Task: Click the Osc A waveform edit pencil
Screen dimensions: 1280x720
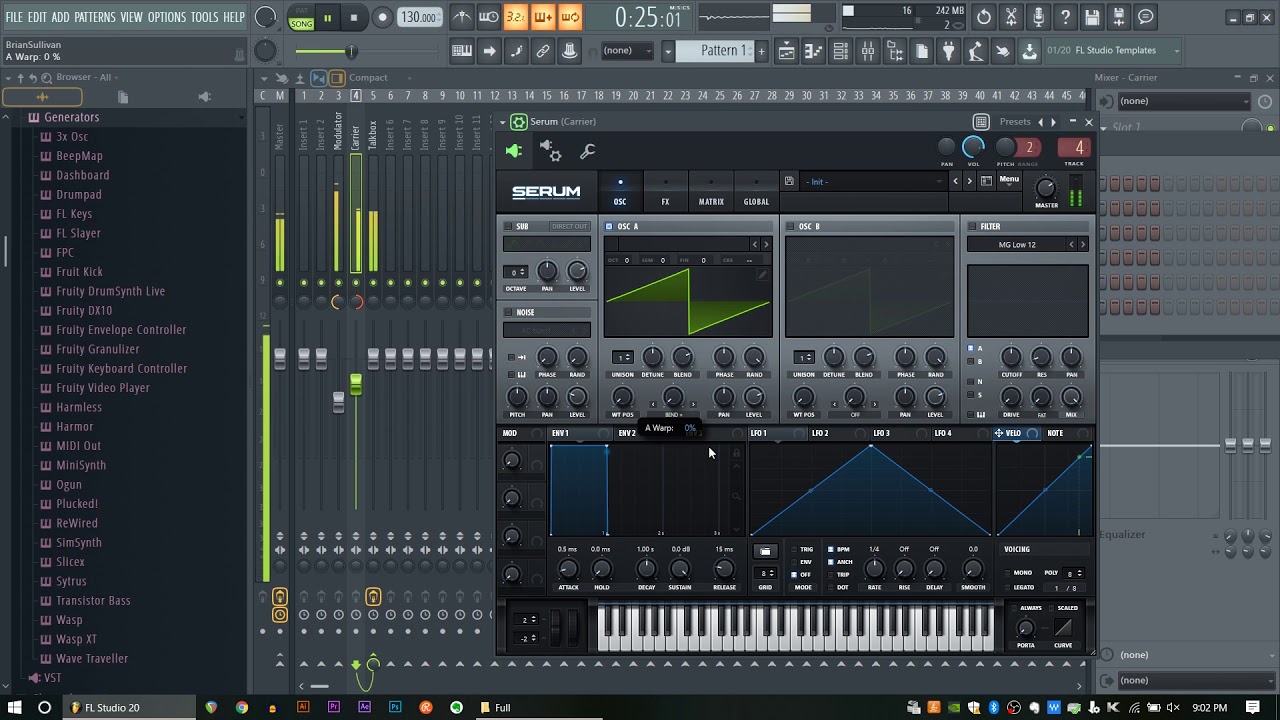Action: [x=762, y=274]
